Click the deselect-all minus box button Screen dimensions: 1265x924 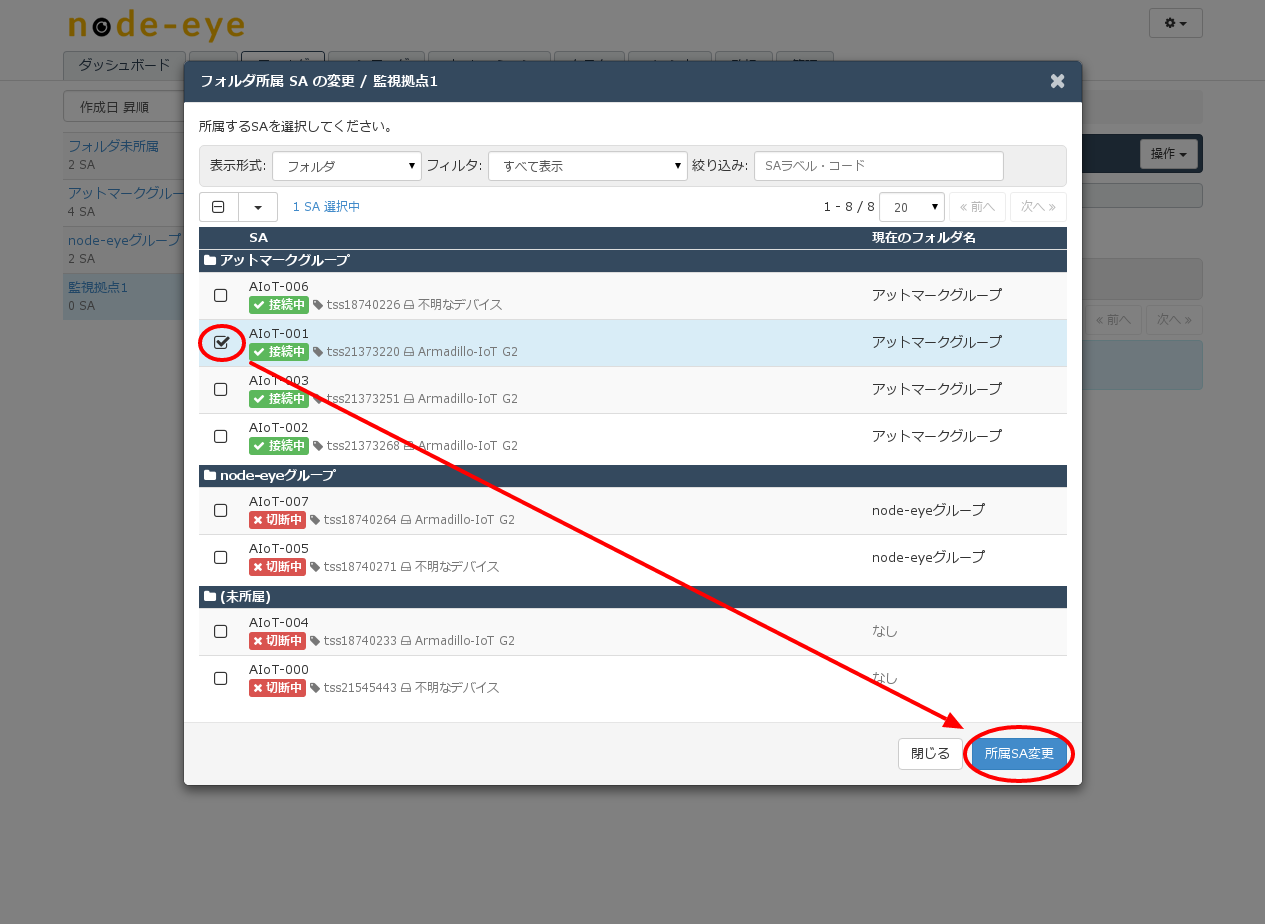pyautogui.click(x=219, y=207)
